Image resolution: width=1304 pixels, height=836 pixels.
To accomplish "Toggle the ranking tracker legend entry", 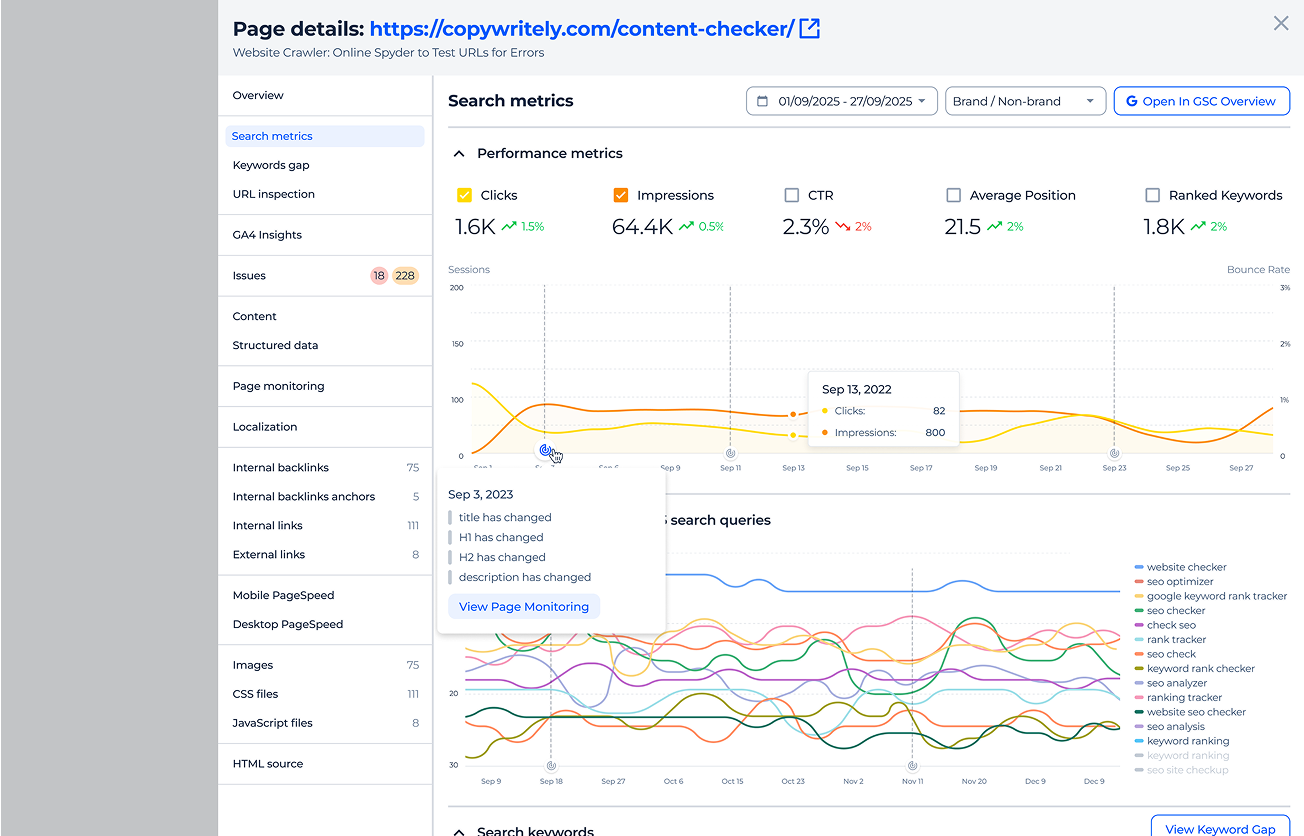I will click(x=1178, y=698).
